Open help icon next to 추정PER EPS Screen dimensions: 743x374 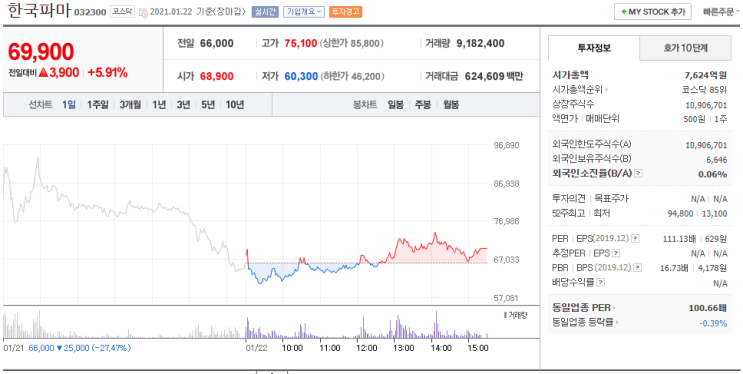tap(616, 254)
